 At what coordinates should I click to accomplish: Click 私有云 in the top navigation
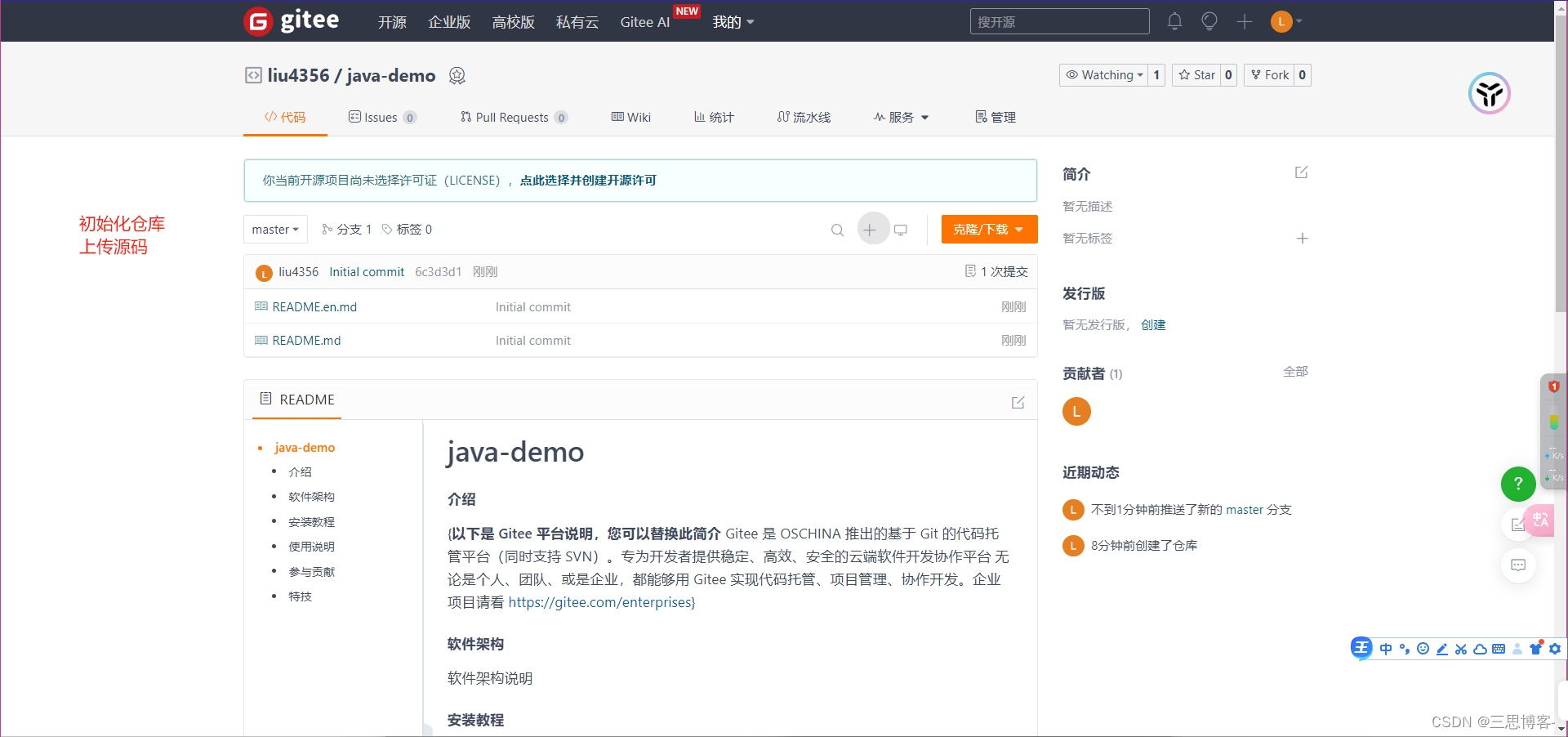[577, 22]
